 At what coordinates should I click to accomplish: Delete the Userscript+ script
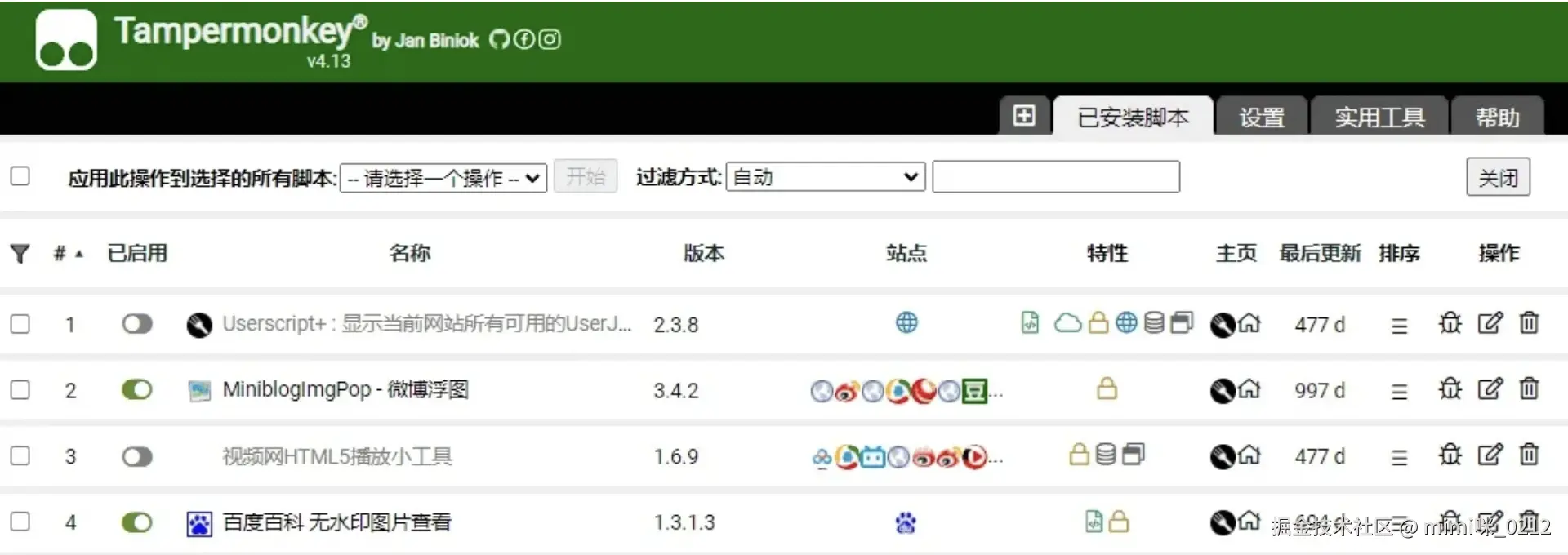[x=1529, y=323]
